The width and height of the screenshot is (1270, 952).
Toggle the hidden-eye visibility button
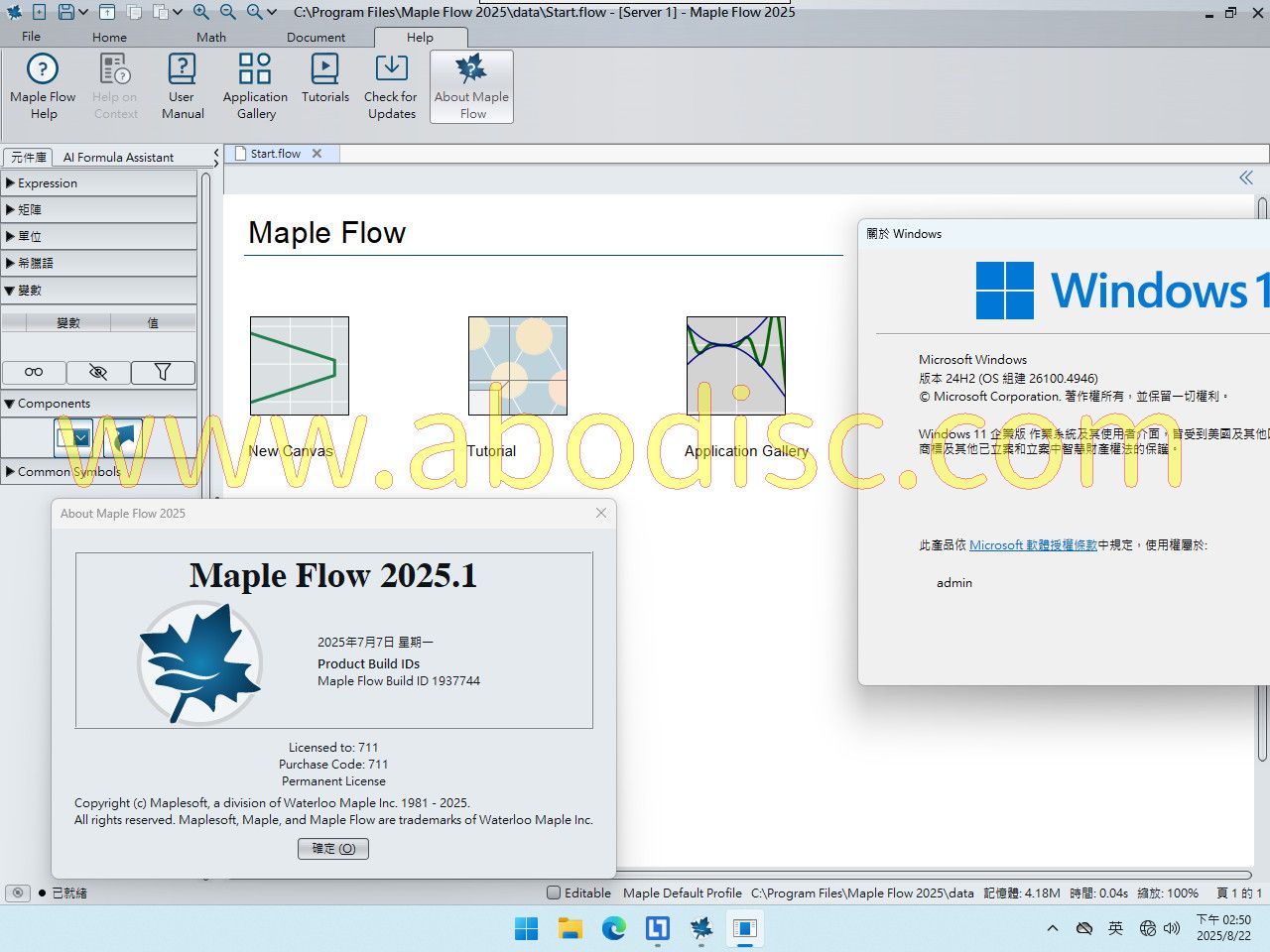[98, 372]
